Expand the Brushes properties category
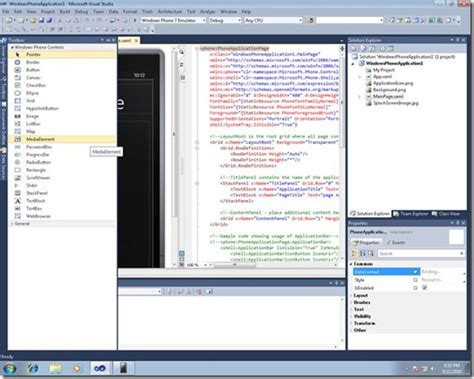Viewport: 474px width, 379px height. [351, 302]
